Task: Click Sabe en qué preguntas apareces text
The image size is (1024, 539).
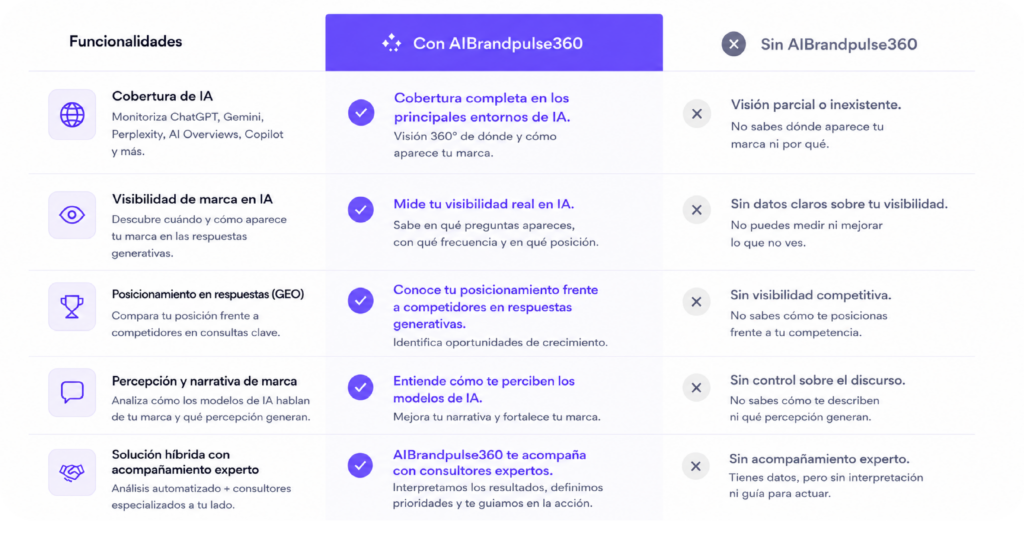Action: (x=496, y=233)
